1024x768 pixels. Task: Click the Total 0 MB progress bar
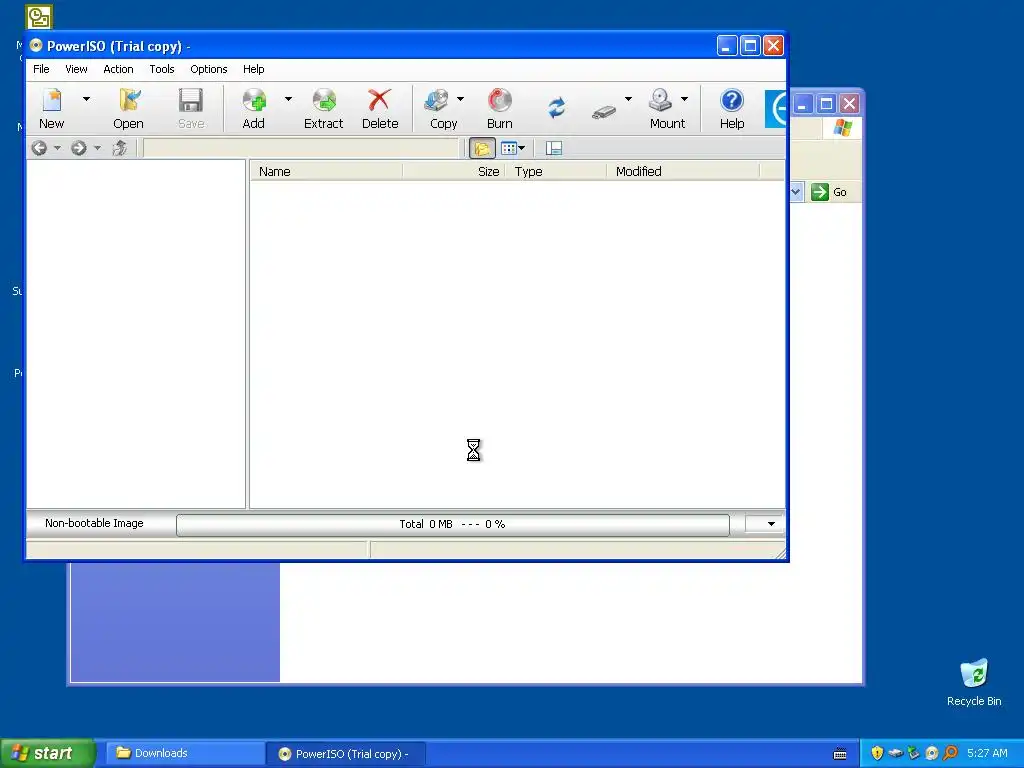pyautogui.click(x=453, y=524)
